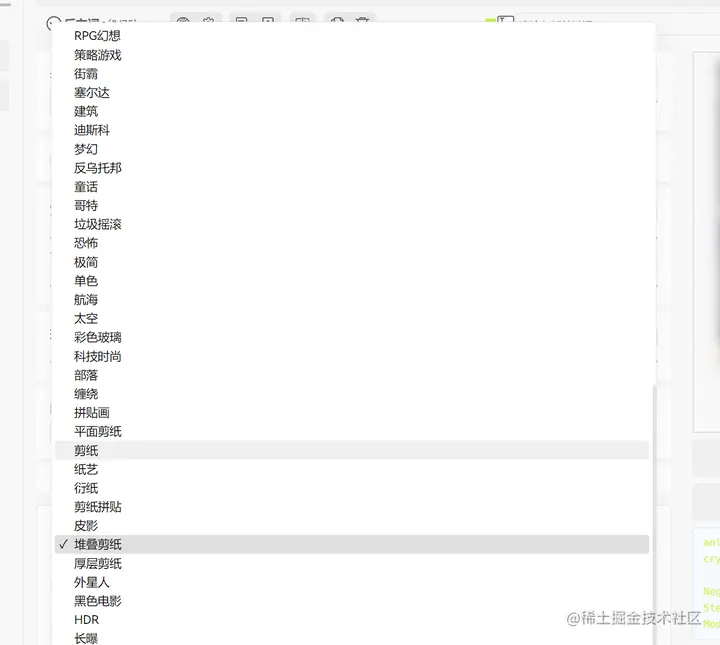Select the checked 堆叠剪纸 option
Screen dimensions: 720x645
(352, 544)
